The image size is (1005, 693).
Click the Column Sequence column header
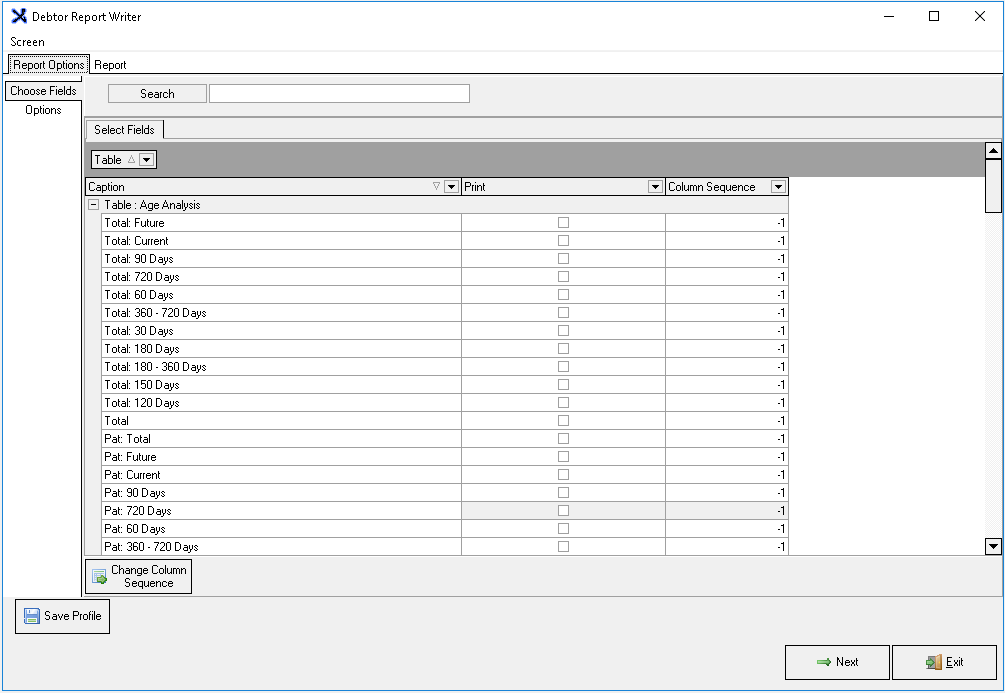coord(727,187)
